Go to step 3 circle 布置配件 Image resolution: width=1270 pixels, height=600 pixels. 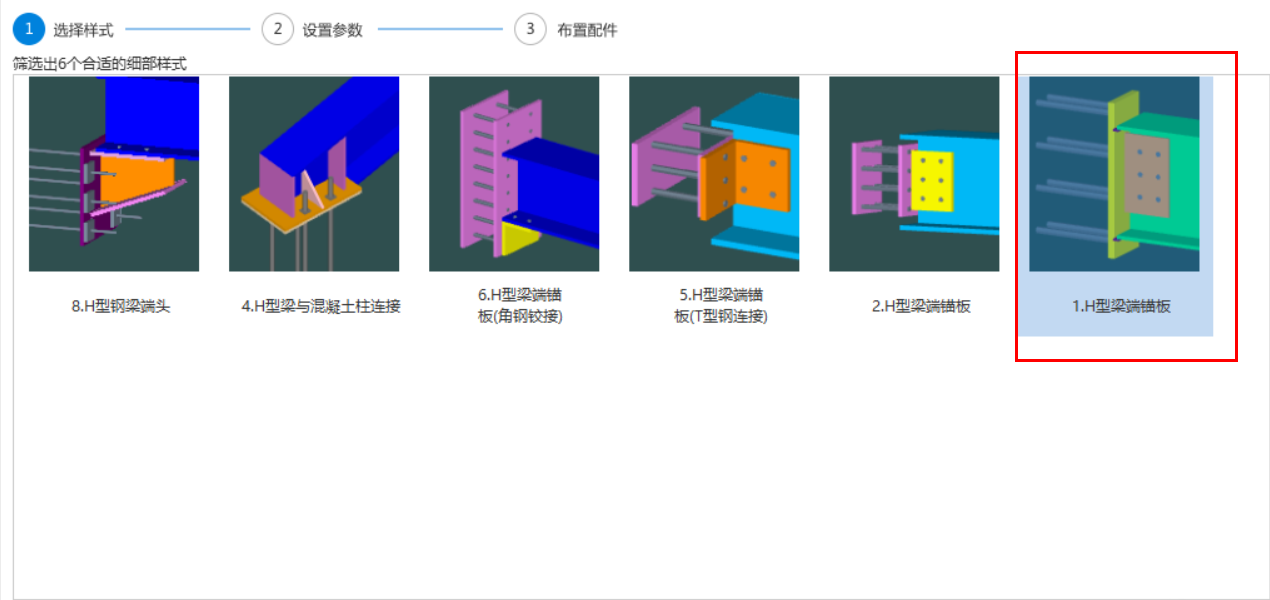click(x=531, y=29)
